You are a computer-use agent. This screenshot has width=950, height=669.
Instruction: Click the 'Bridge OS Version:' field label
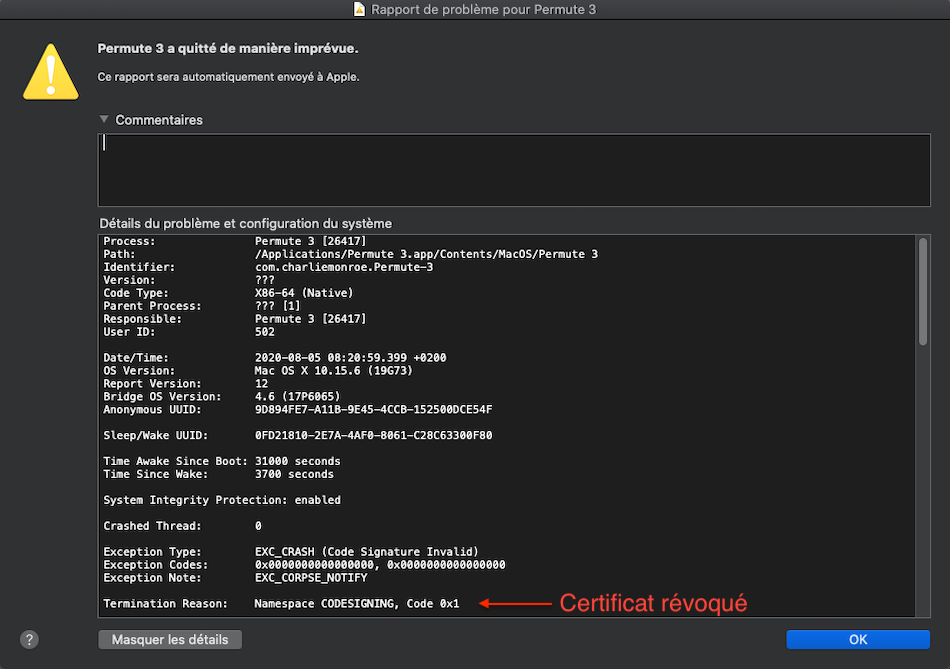pyautogui.click(x=162, y=396)
